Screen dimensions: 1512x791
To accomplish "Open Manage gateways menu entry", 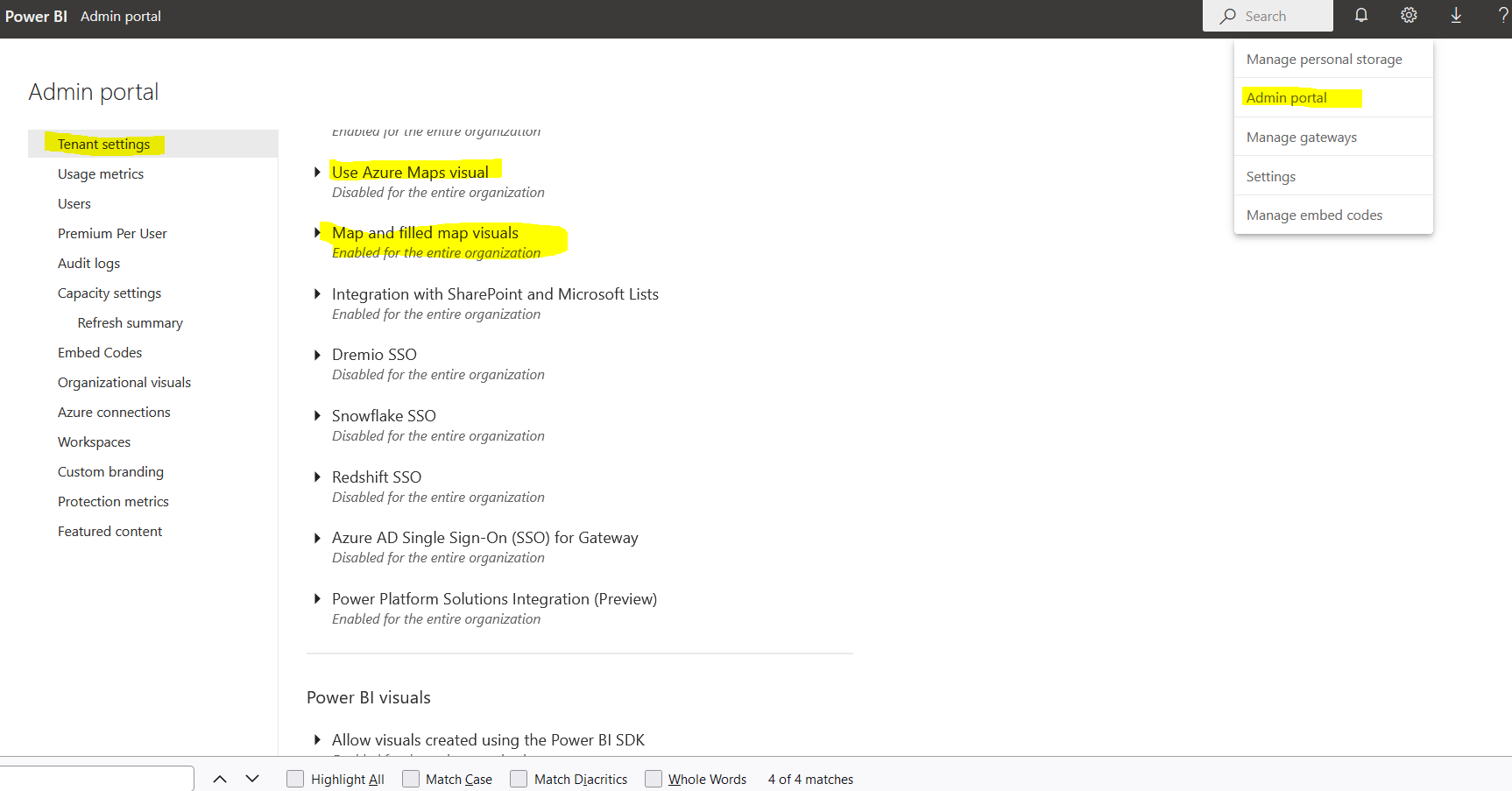I will point(1333,137).
